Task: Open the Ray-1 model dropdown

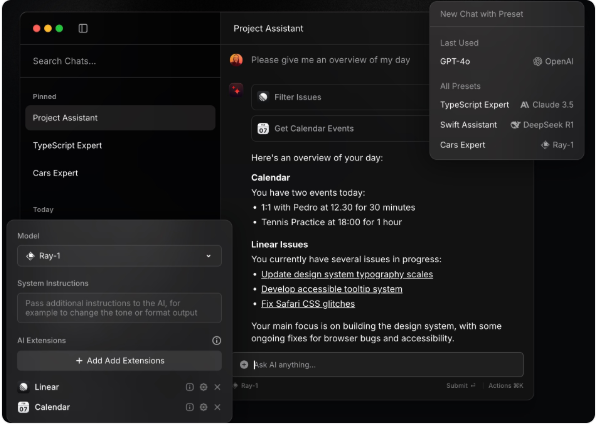Action: pyautogui.click(x=119, y=256)
